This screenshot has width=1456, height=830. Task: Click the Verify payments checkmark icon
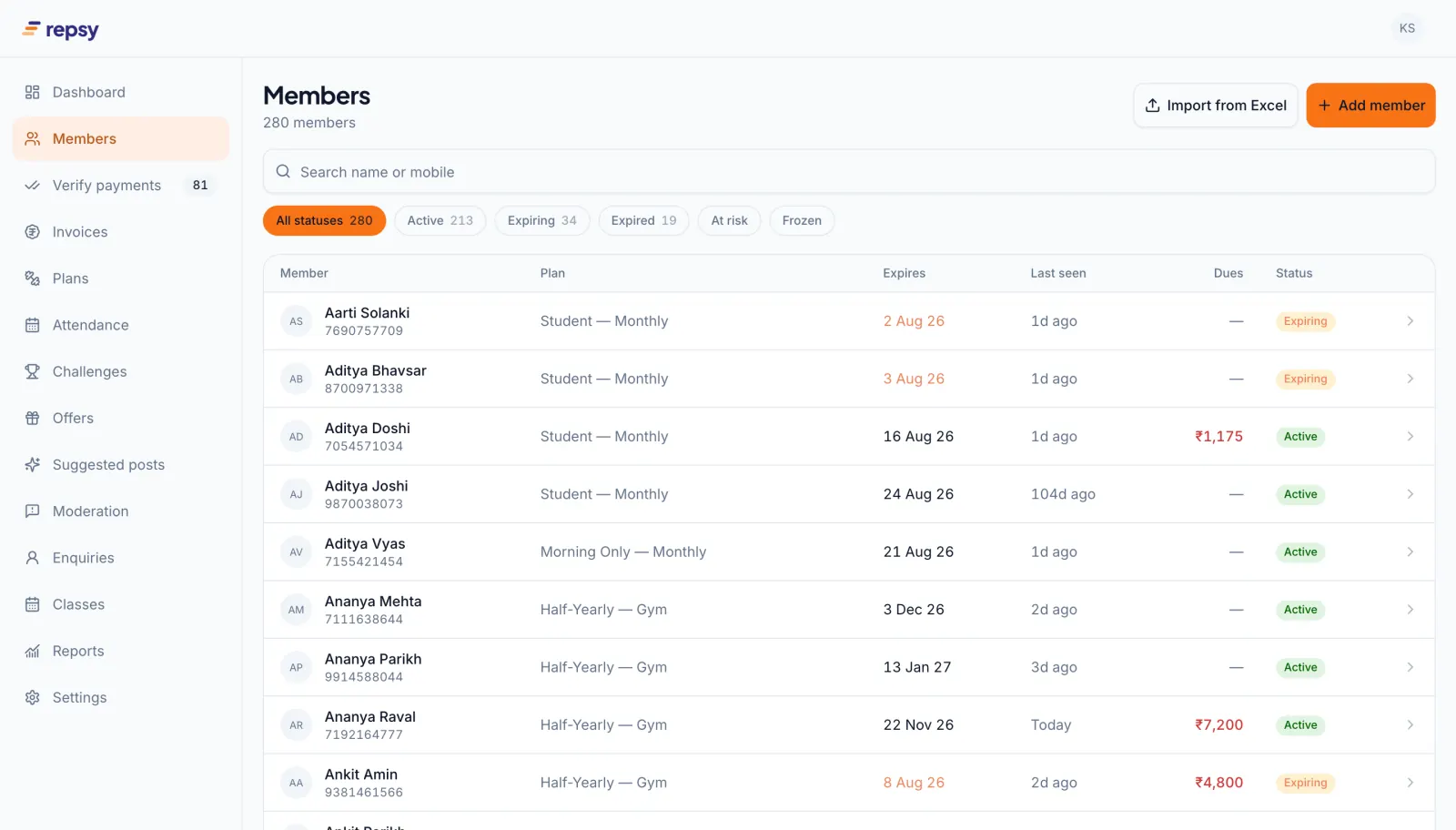tap(33, 185)
